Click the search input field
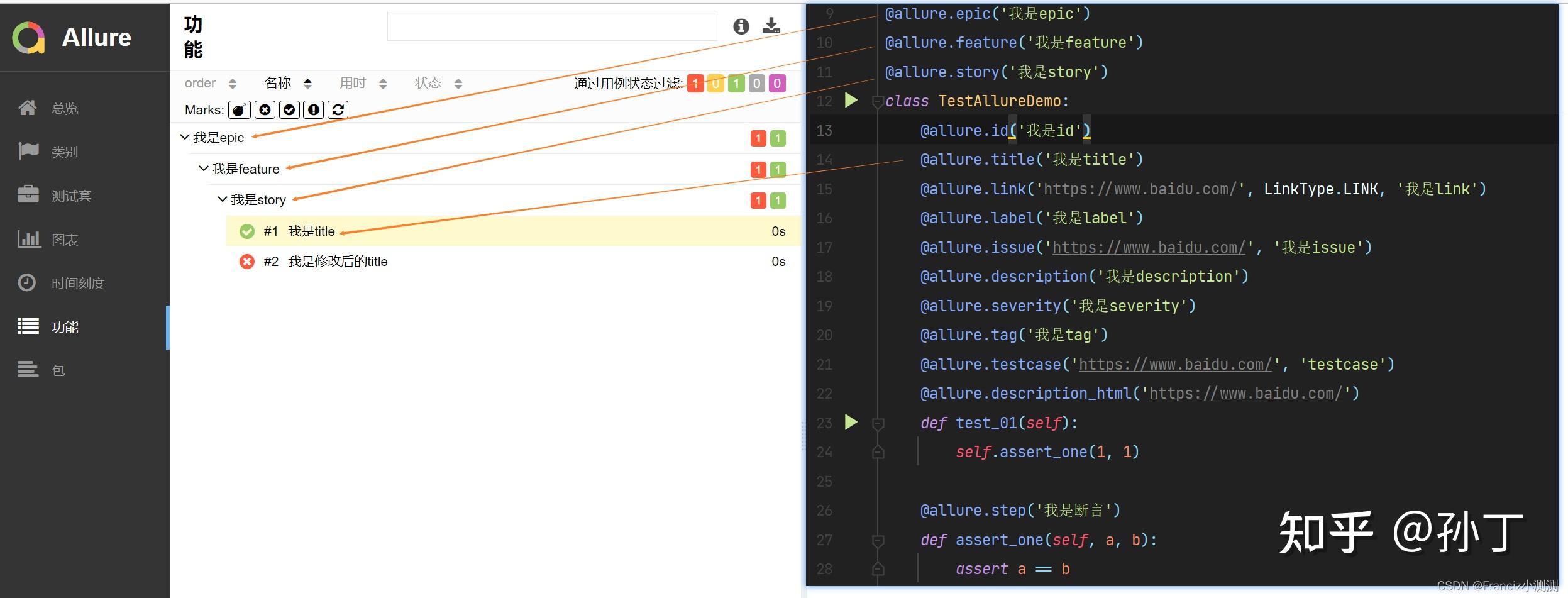Screen dimensions: 1568x598 point(551,26)
